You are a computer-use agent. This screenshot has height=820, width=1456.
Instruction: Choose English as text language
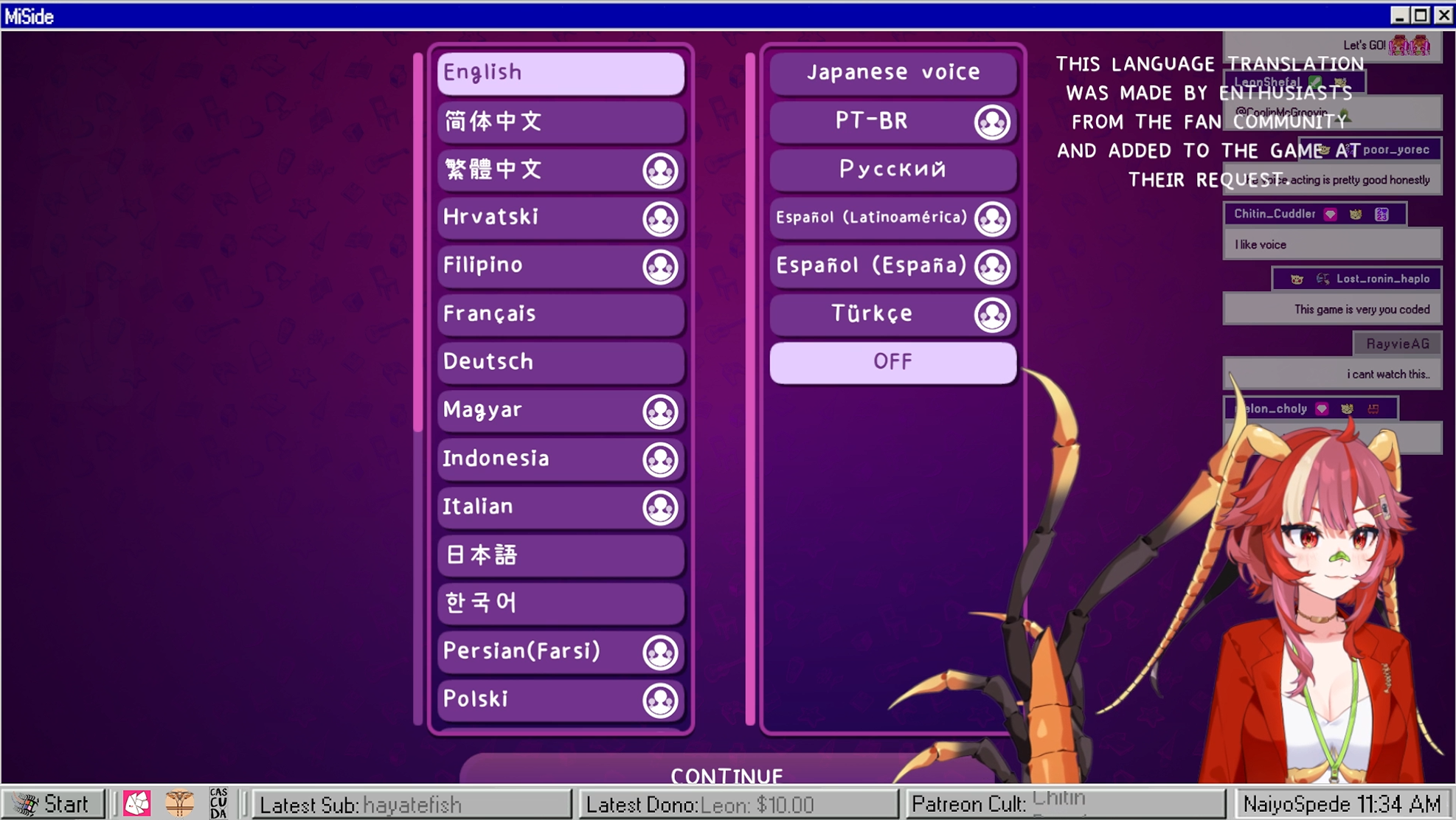(x=561, y=72)
